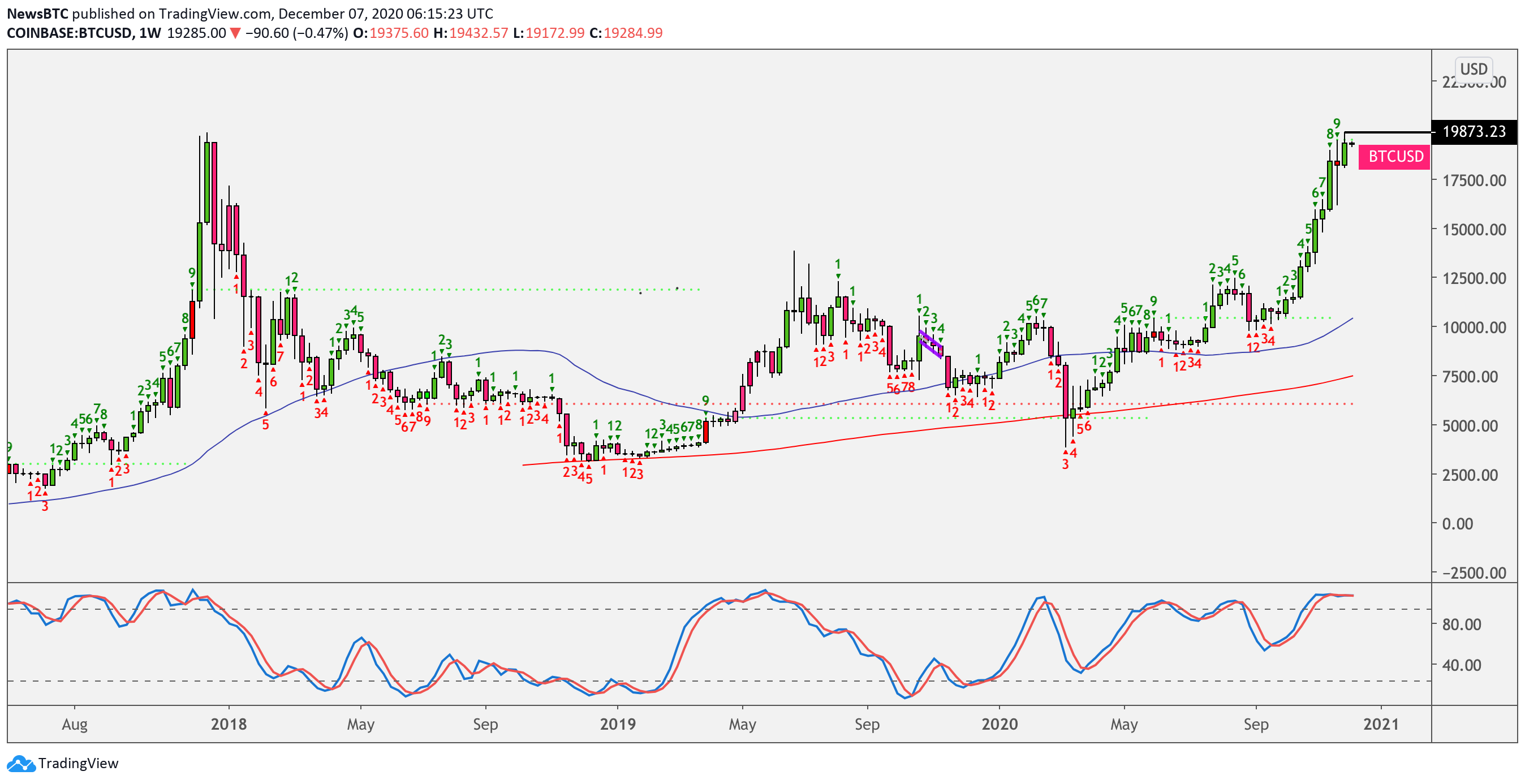Click the USD currency label

tap(1473, 68)
